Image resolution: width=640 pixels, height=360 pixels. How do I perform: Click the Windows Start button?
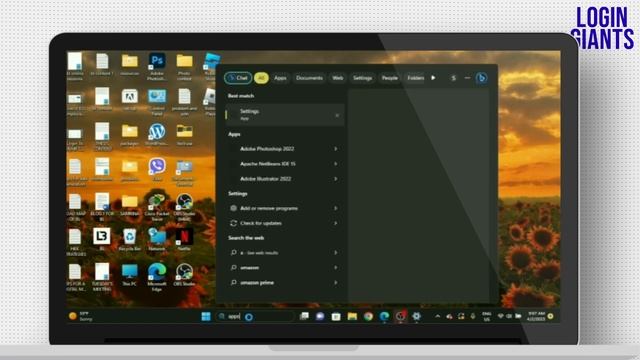(206, 316)
